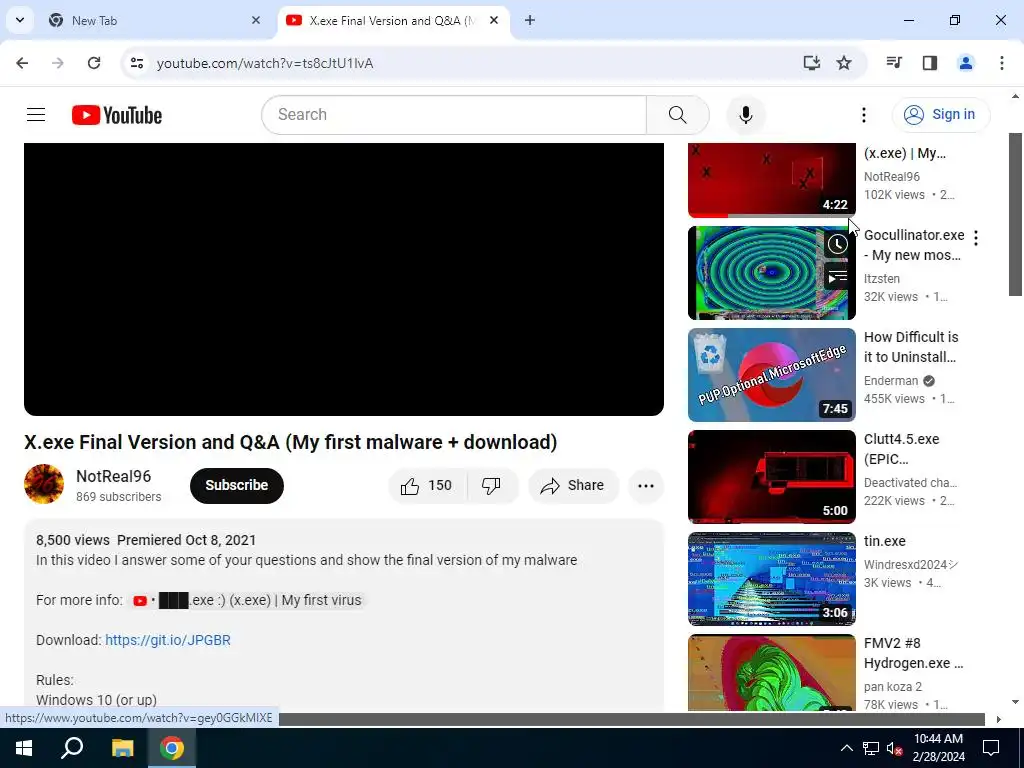This screenshot has width=1024, height=768.
Task: Show hidden system tray icons
Action: pos(846,748)
